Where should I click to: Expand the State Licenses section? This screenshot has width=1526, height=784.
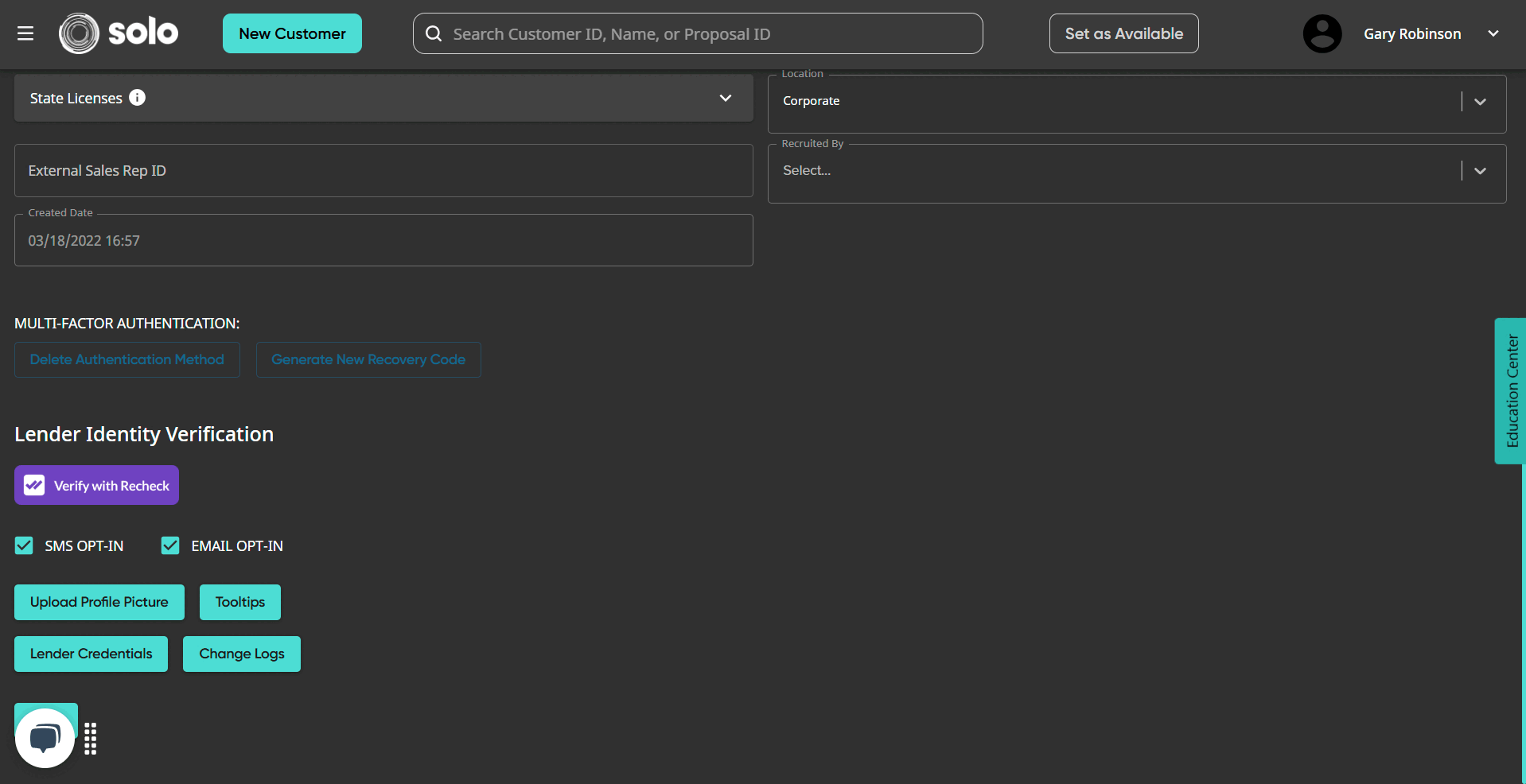[x=725, y=98]
